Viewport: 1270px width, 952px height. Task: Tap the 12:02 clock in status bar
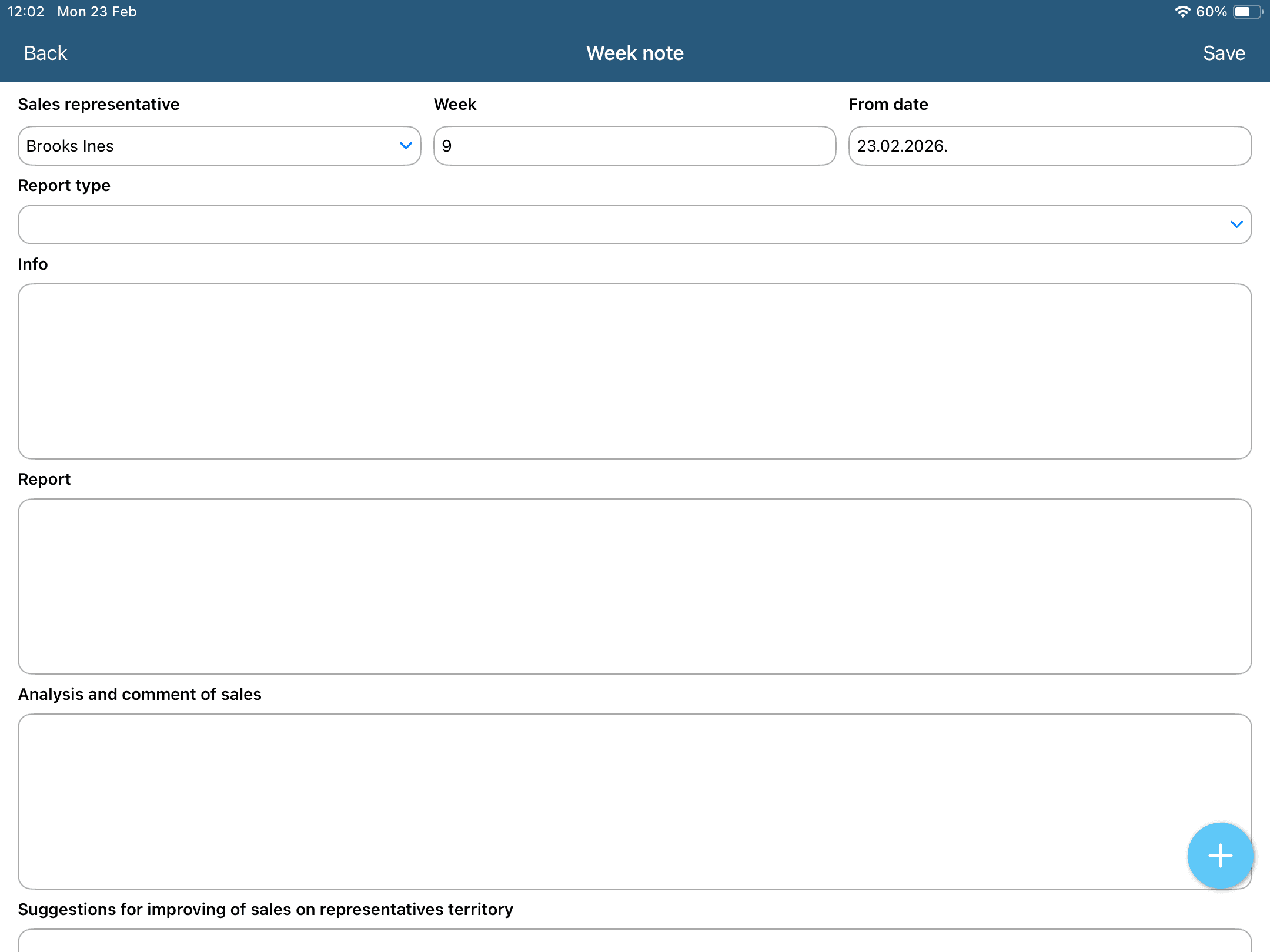coord(26,12)
